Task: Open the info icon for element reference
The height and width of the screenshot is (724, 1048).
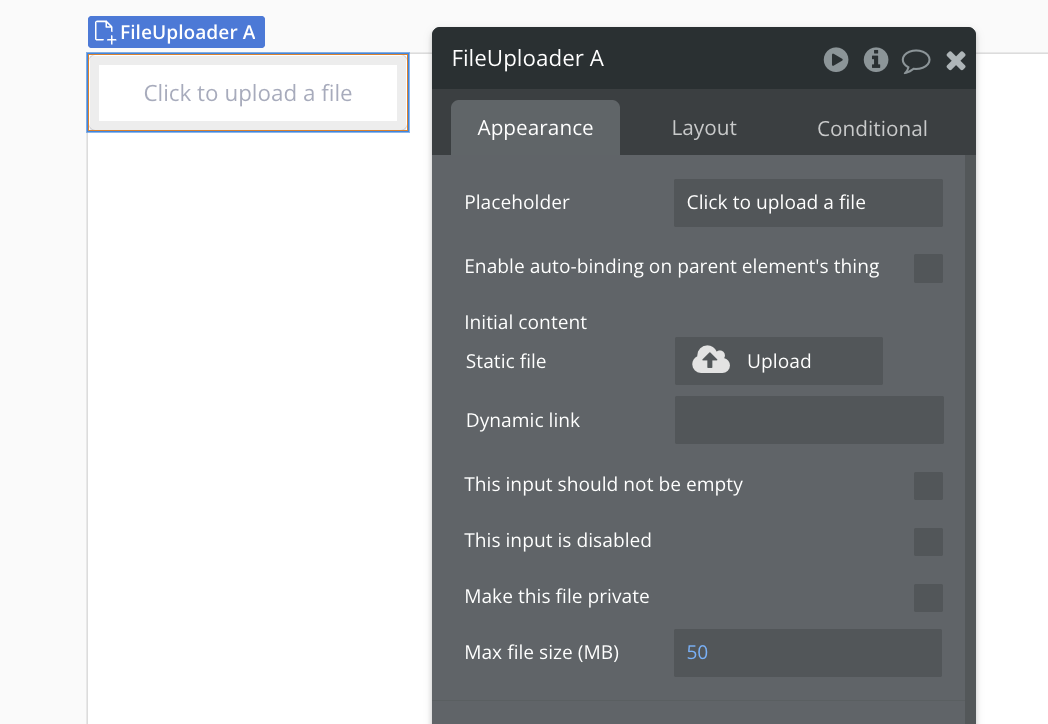Action: [x=876, y=60]
